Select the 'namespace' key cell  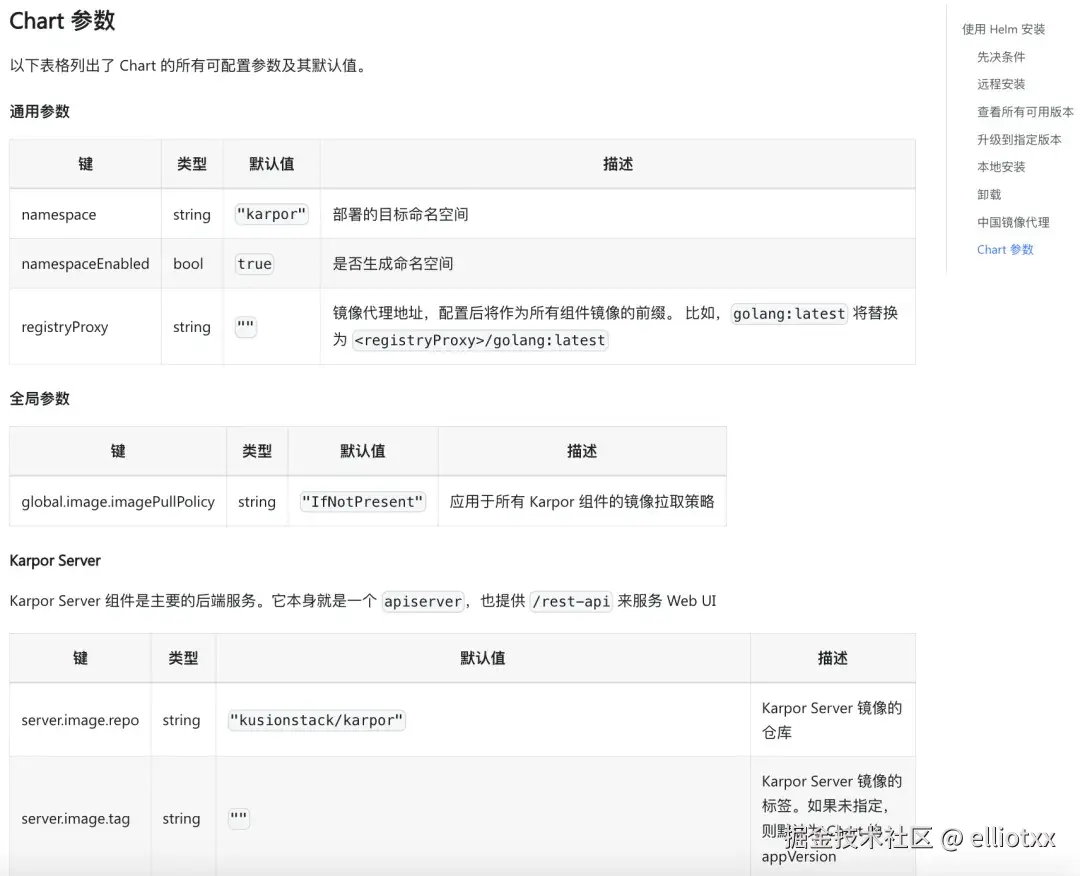85,214
